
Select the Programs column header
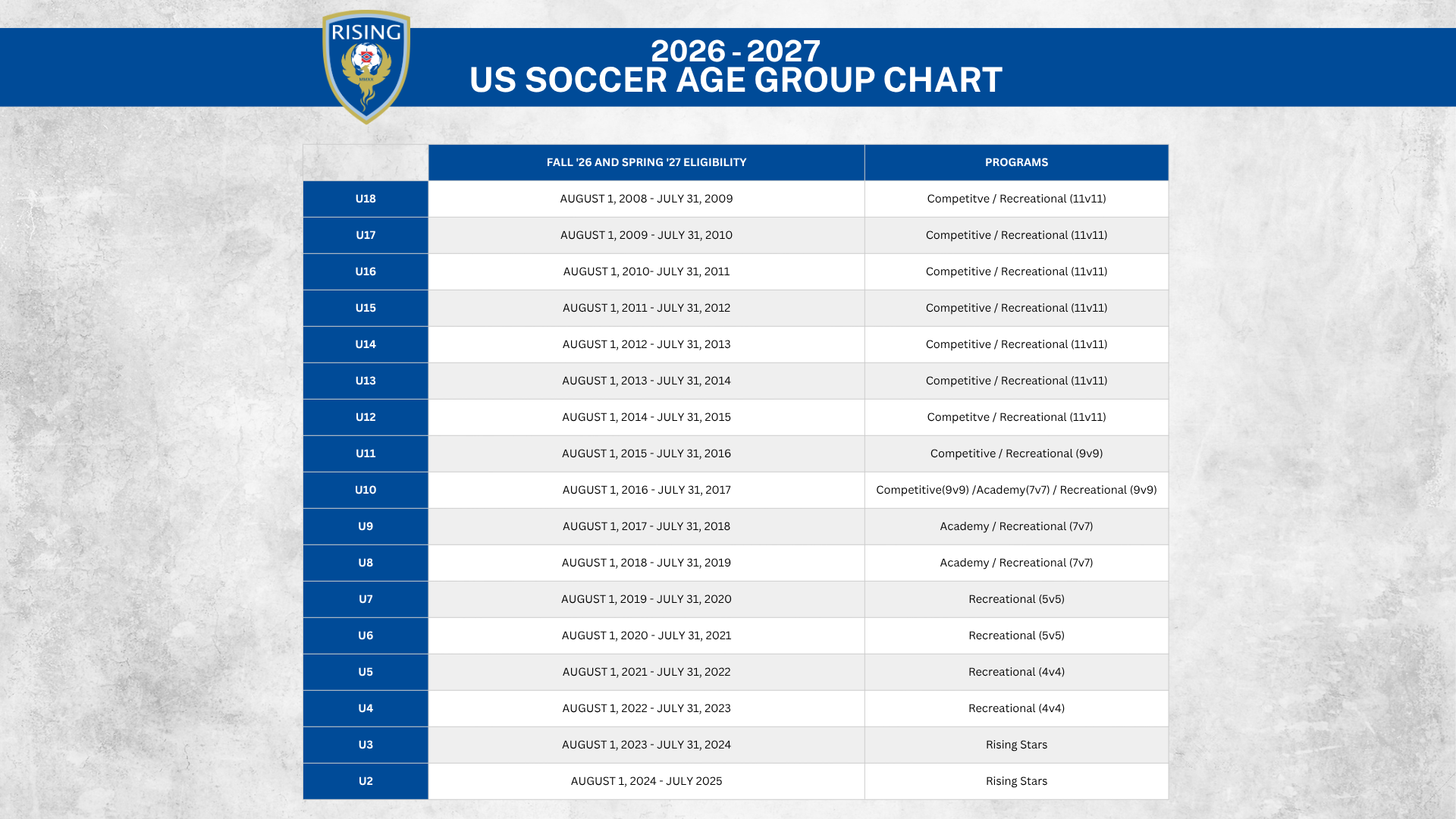pyautogui.click(x=1016, y=162)
